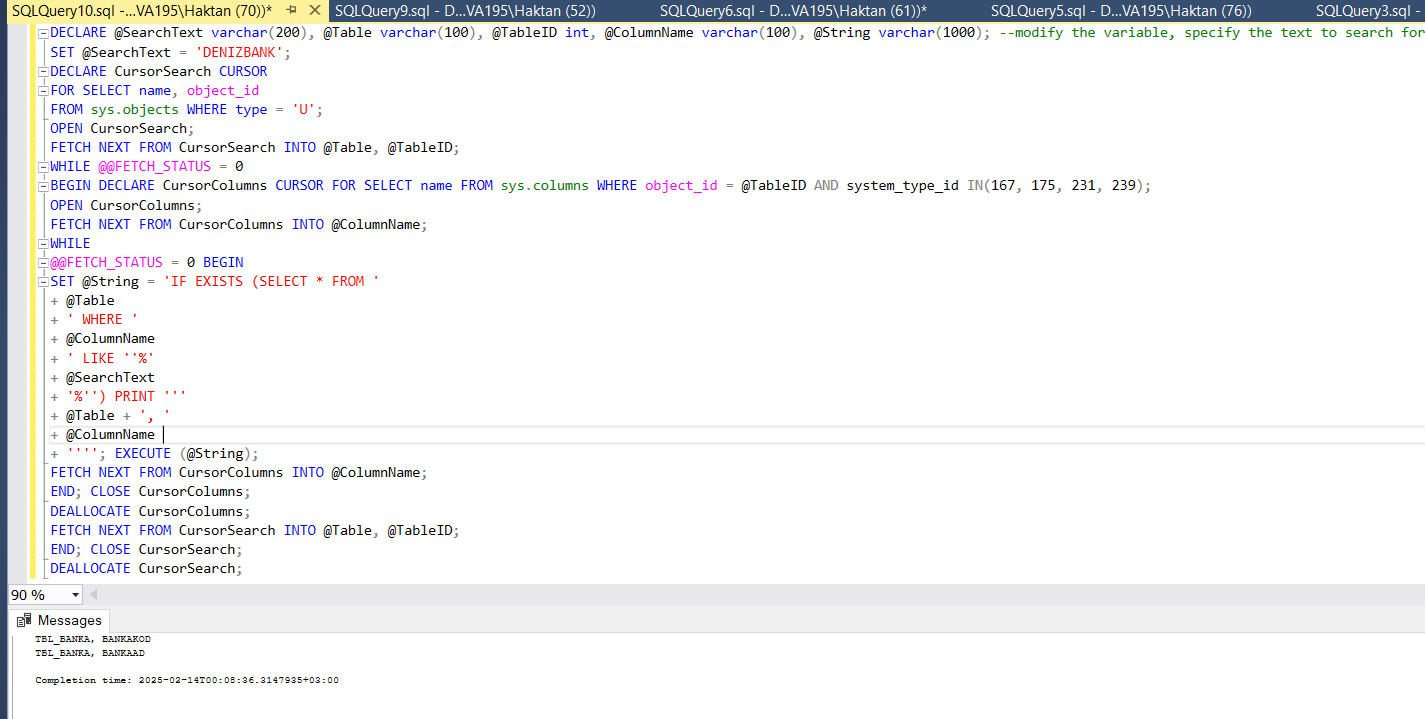Viewport: 1425px width, 719px height.
Task: Collapse the WHILE @@FETCH_STATUS = 0 region
Action: pos(42,167)
